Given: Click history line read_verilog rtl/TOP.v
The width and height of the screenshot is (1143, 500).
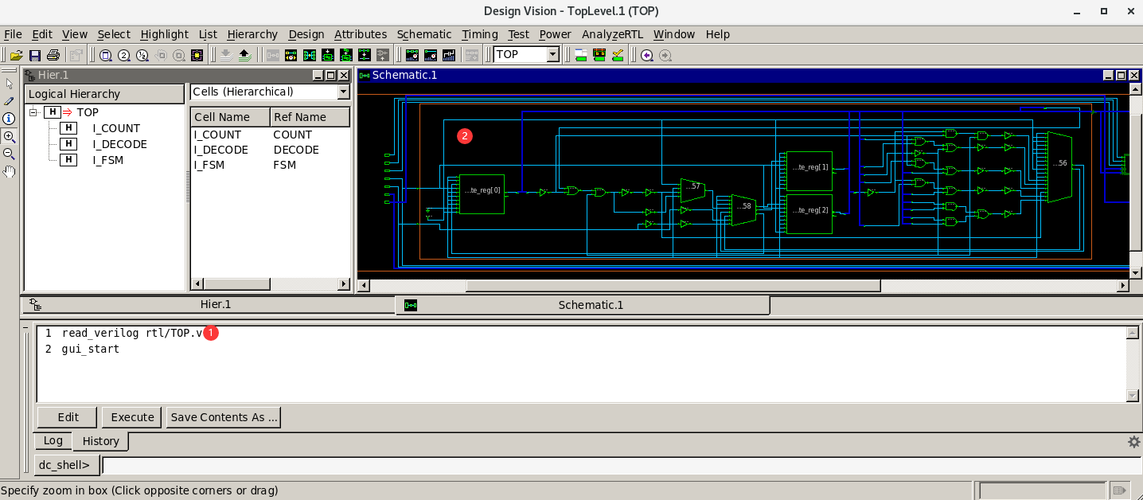Looking at the screenshot, I should [x=131, y=333].
